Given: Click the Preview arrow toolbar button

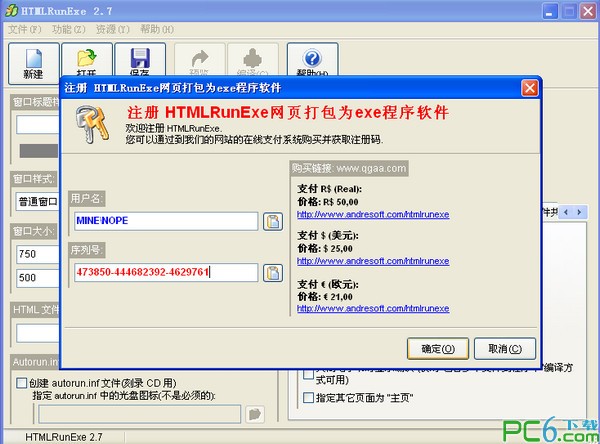Looking at the screenshot, I should pyautogui.click(x=200, y=60).
